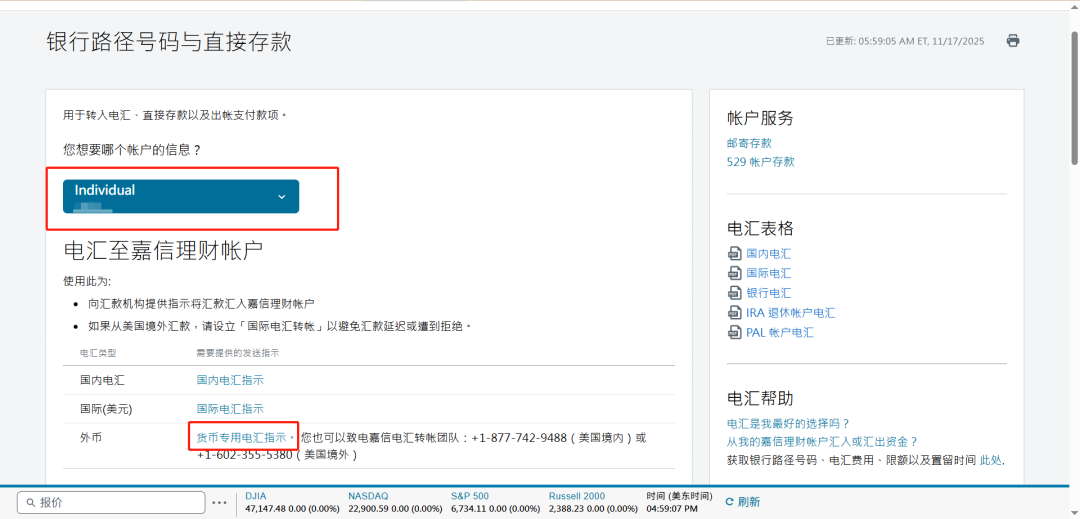The height and width of the screenshot is (519, 1080).
Task: Click the 此处 link in wire help
Action: point(991,460)
